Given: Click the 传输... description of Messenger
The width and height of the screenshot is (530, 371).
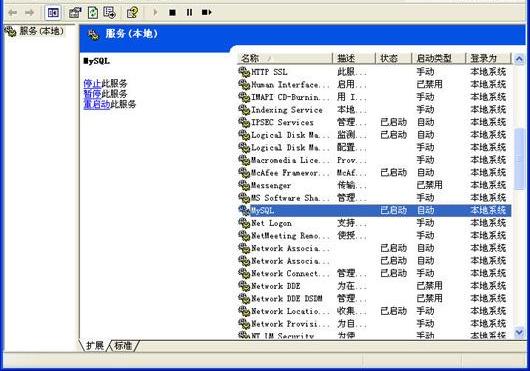Looking at the screenshot, I should pyautogui.click(x=352, y=185).
